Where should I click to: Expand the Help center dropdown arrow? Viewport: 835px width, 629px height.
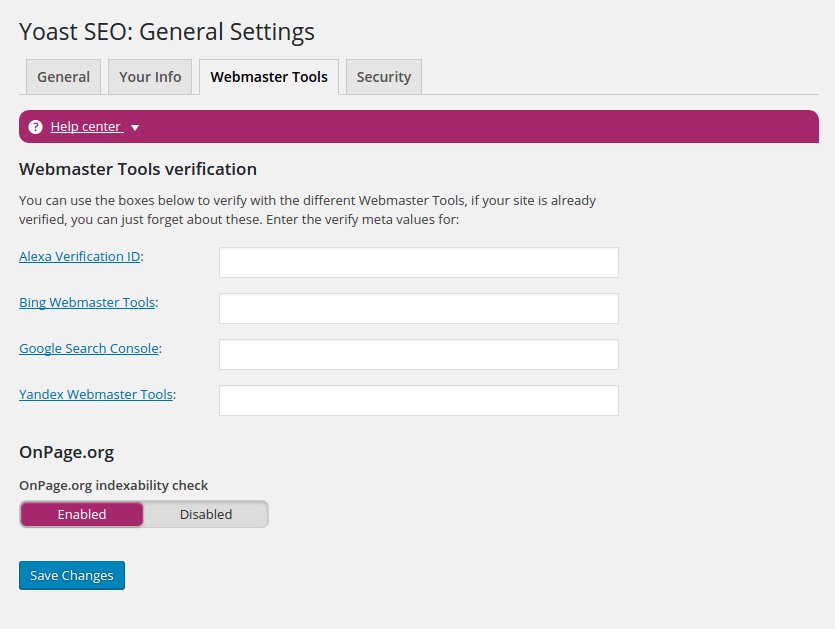click(135, 128)
